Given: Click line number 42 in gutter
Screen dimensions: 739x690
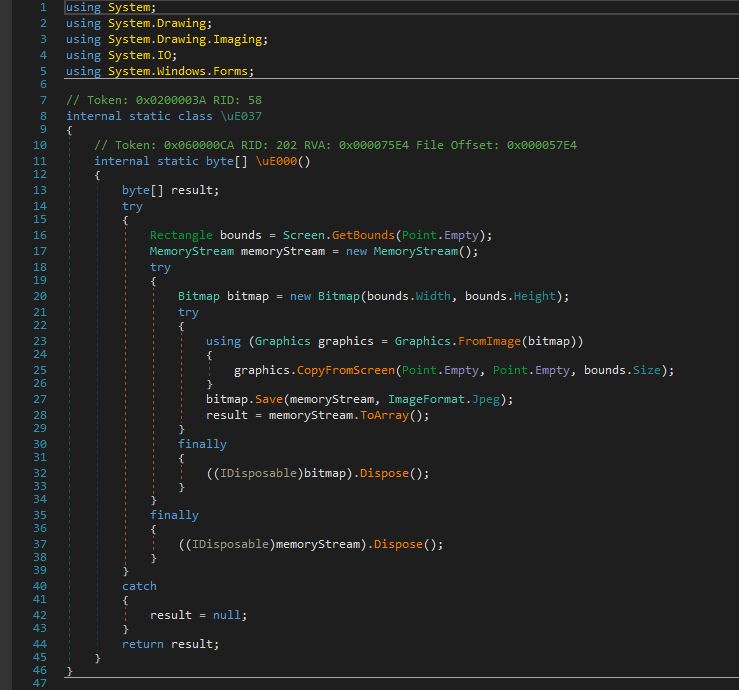Looking at the screenshot, I should coord(40,615).
